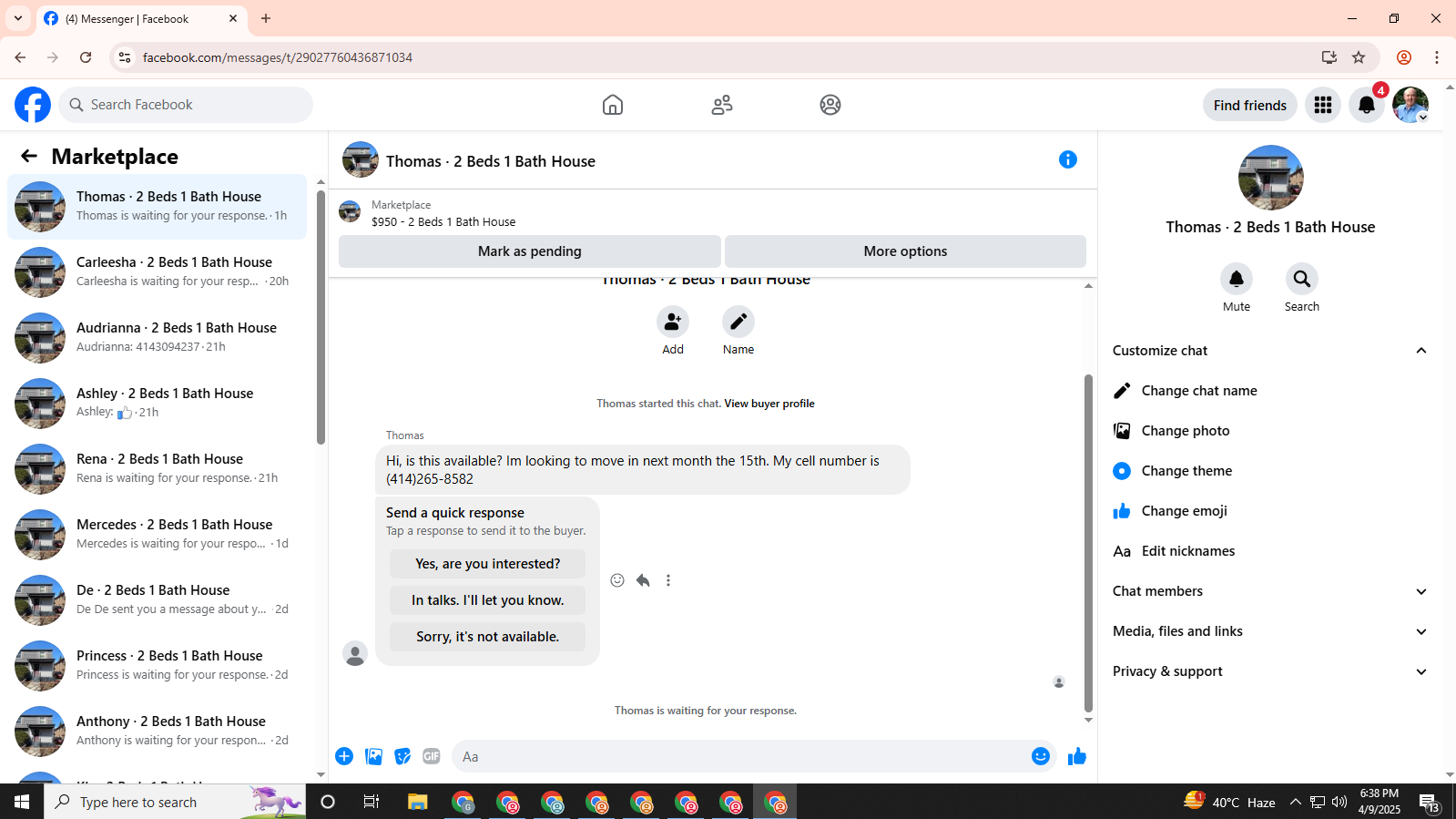
Task: Bookmark this page with star icon
Action: click(x=1359, y=57)
